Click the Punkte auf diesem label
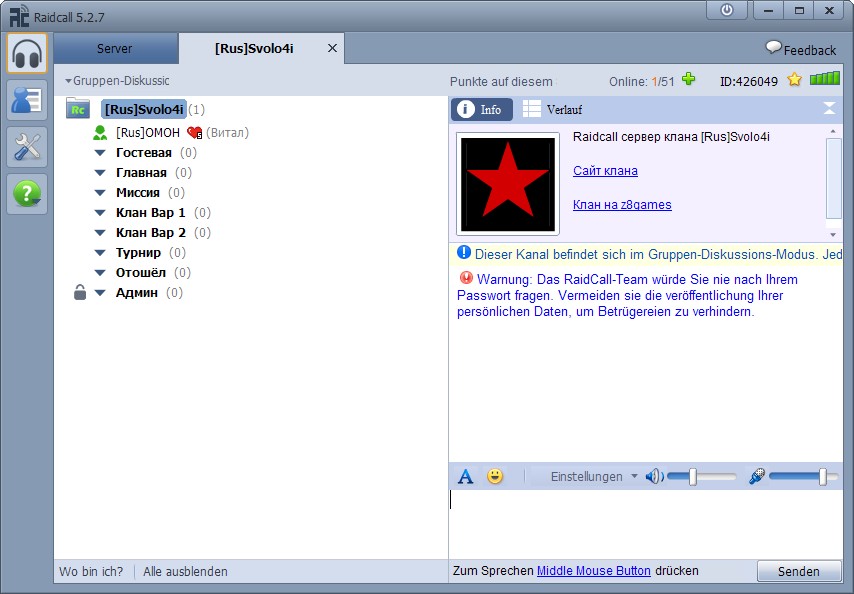This screenshot has width=854, height=594. click(x=501, y=82)
